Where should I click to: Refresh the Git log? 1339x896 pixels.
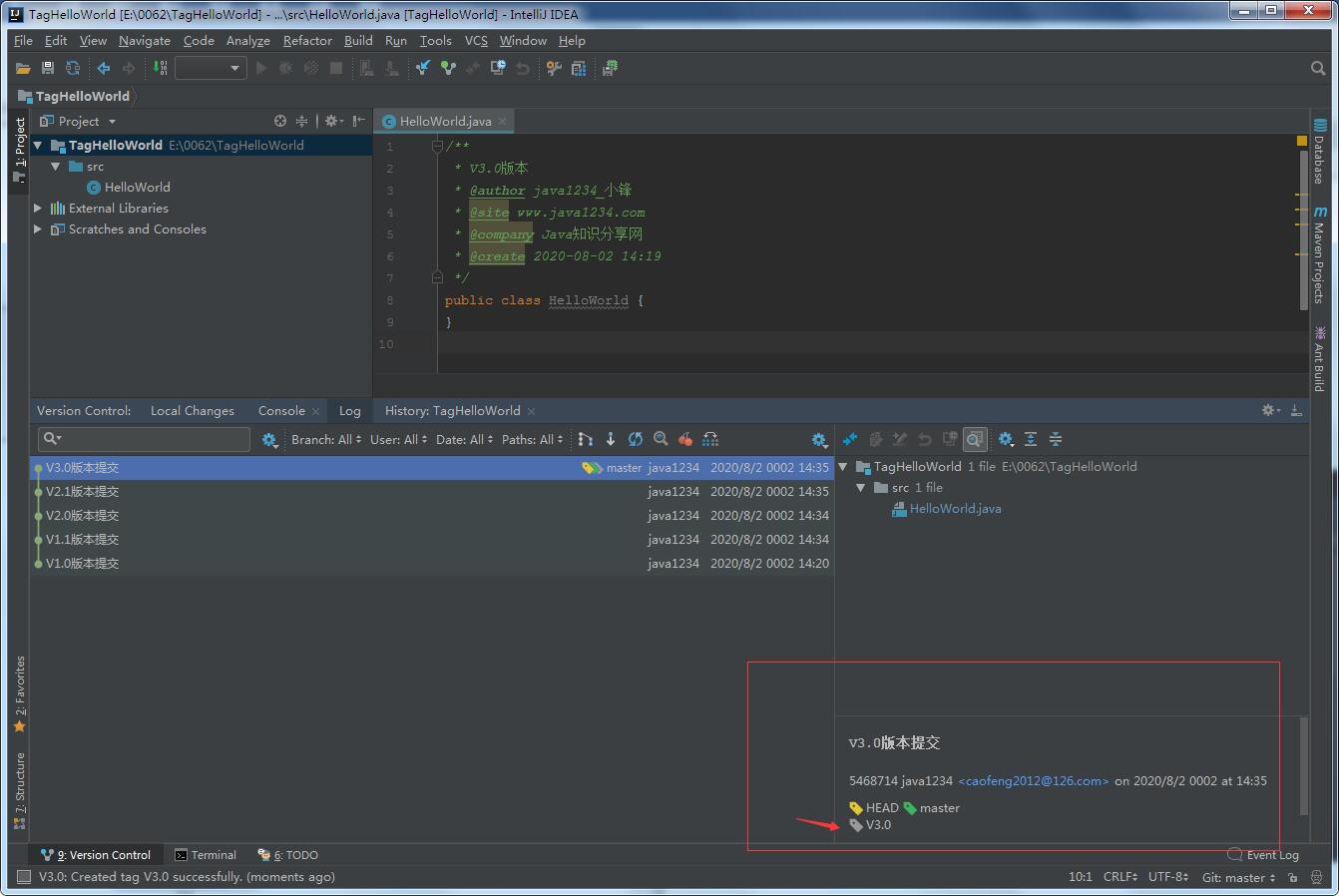click(x=636, y=439)
